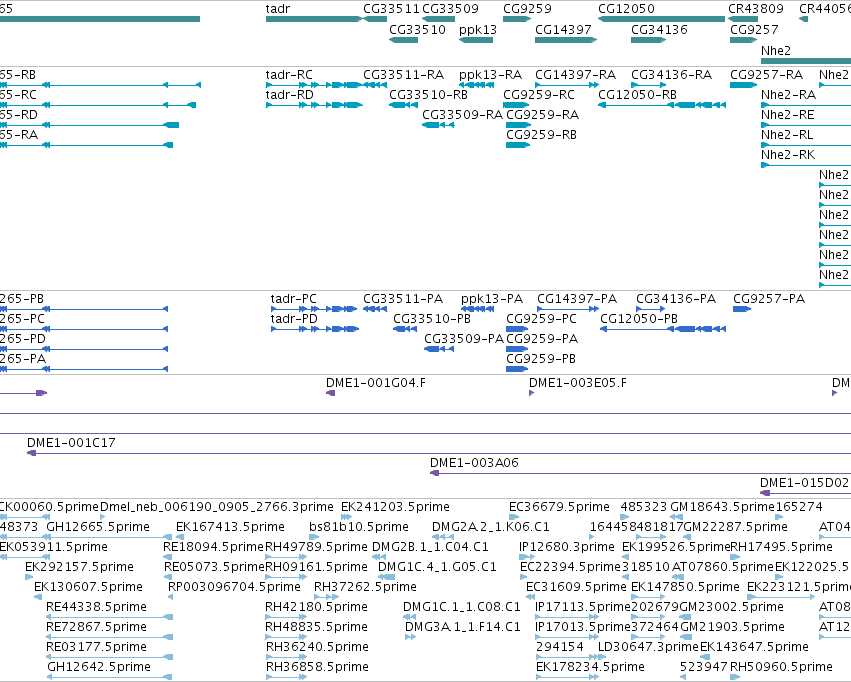The height and width of the screenshot is (682, 851).
Task: Open the RP003096704.5prime EST label
Action: pos(234,587)
